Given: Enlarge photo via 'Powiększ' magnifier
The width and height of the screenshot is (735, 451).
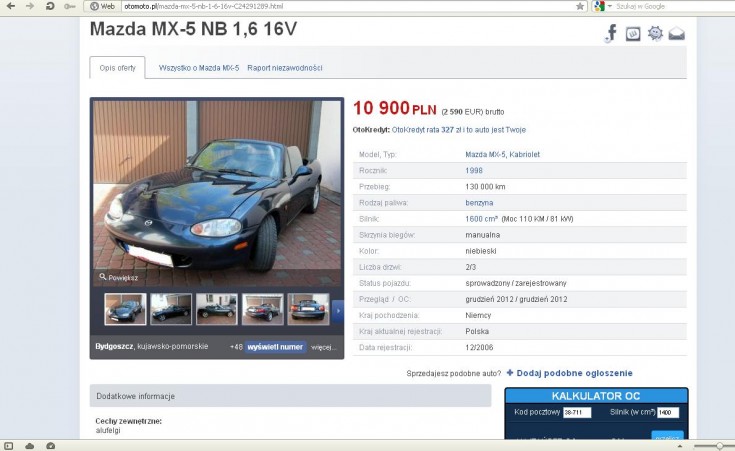Looking at the screenshot, I should pos(119,278).
